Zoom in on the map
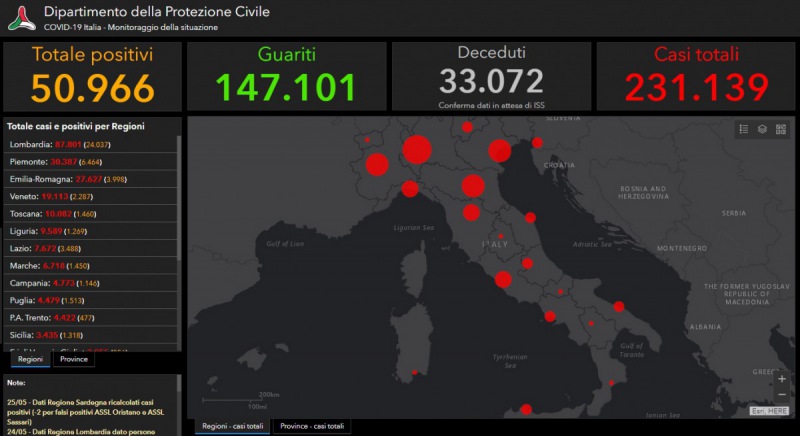800x436 pixels. coord(782,378)
